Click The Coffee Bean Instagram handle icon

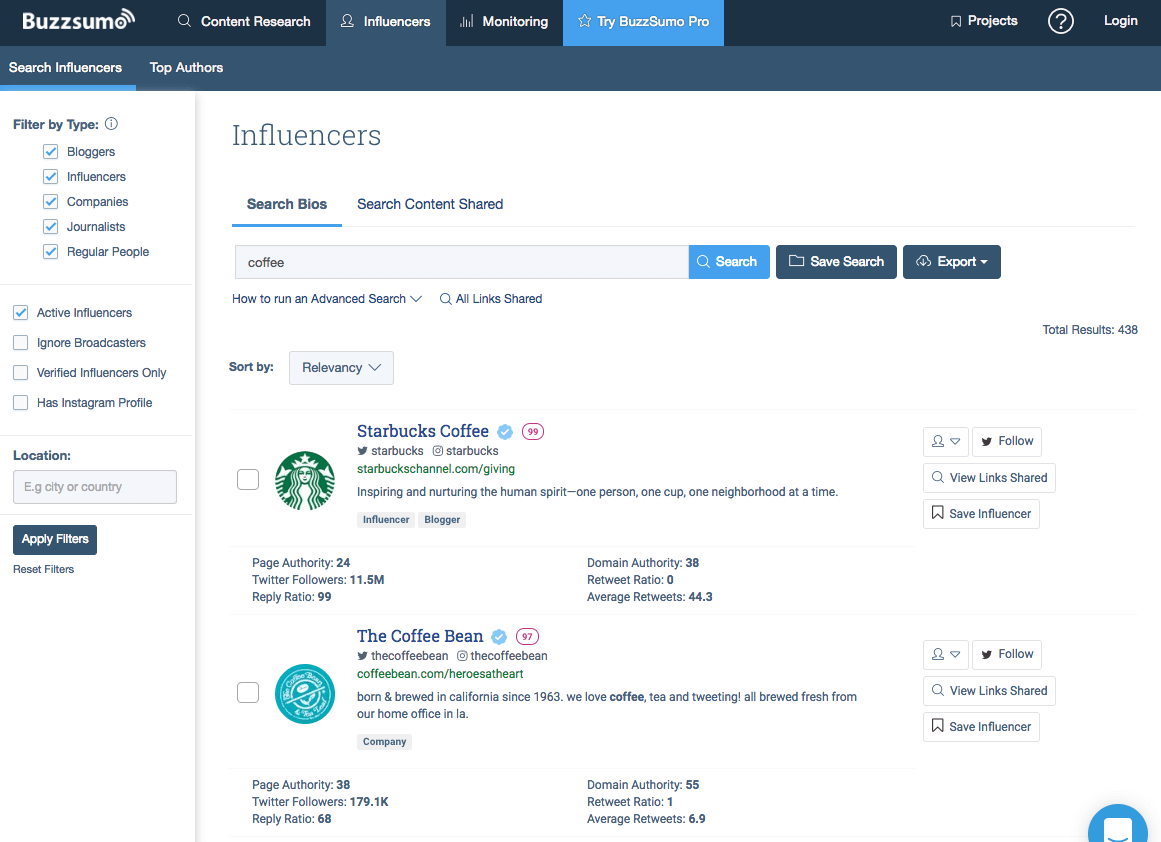tap(463, 656)
